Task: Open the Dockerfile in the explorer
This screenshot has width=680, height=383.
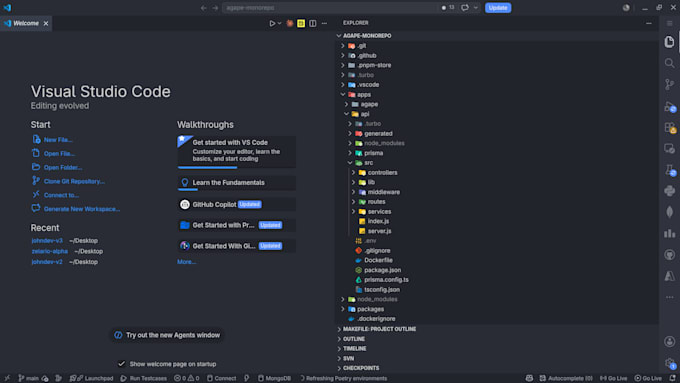Action: (x=378, y=260)
